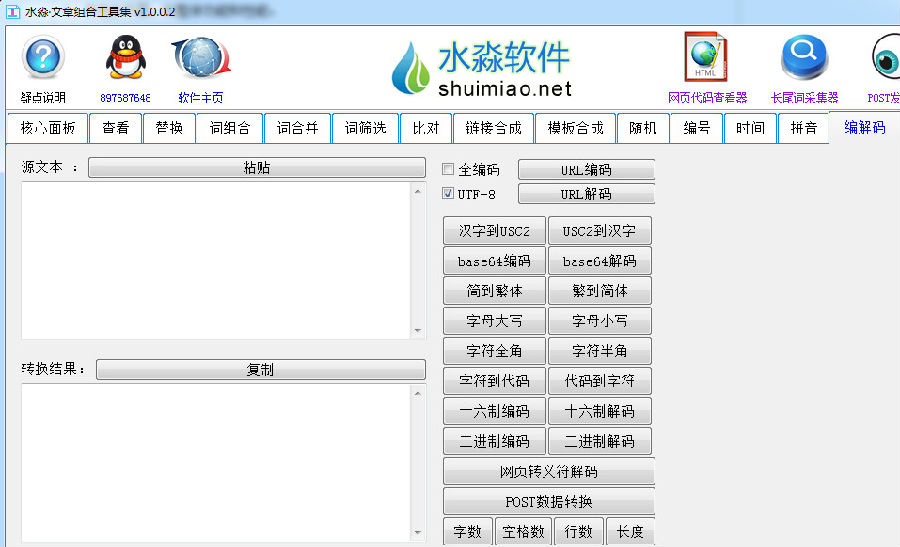This screenshot has width=900, height=547.
Task: Open the 词组合 tab
Action: pos(230,128)
